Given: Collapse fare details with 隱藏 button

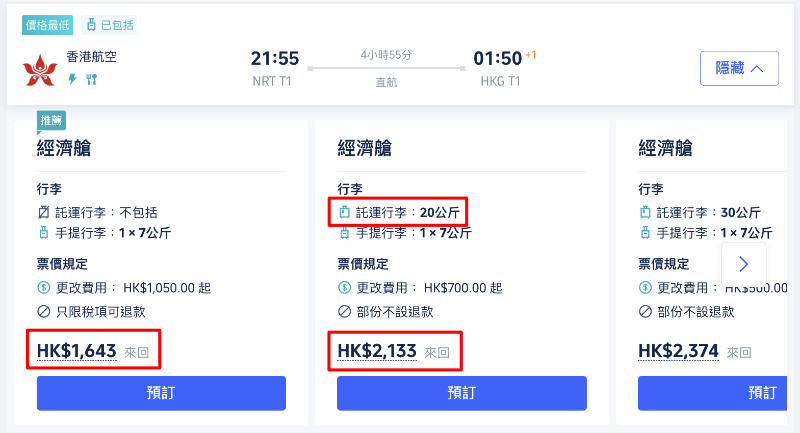Looking at the screenshot, I should tap(739, 68).
